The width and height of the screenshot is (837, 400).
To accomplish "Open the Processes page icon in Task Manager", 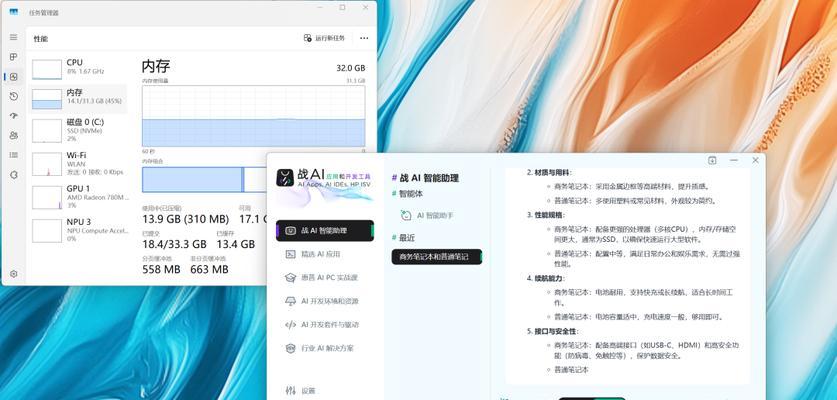I will (x=14, y=57).
